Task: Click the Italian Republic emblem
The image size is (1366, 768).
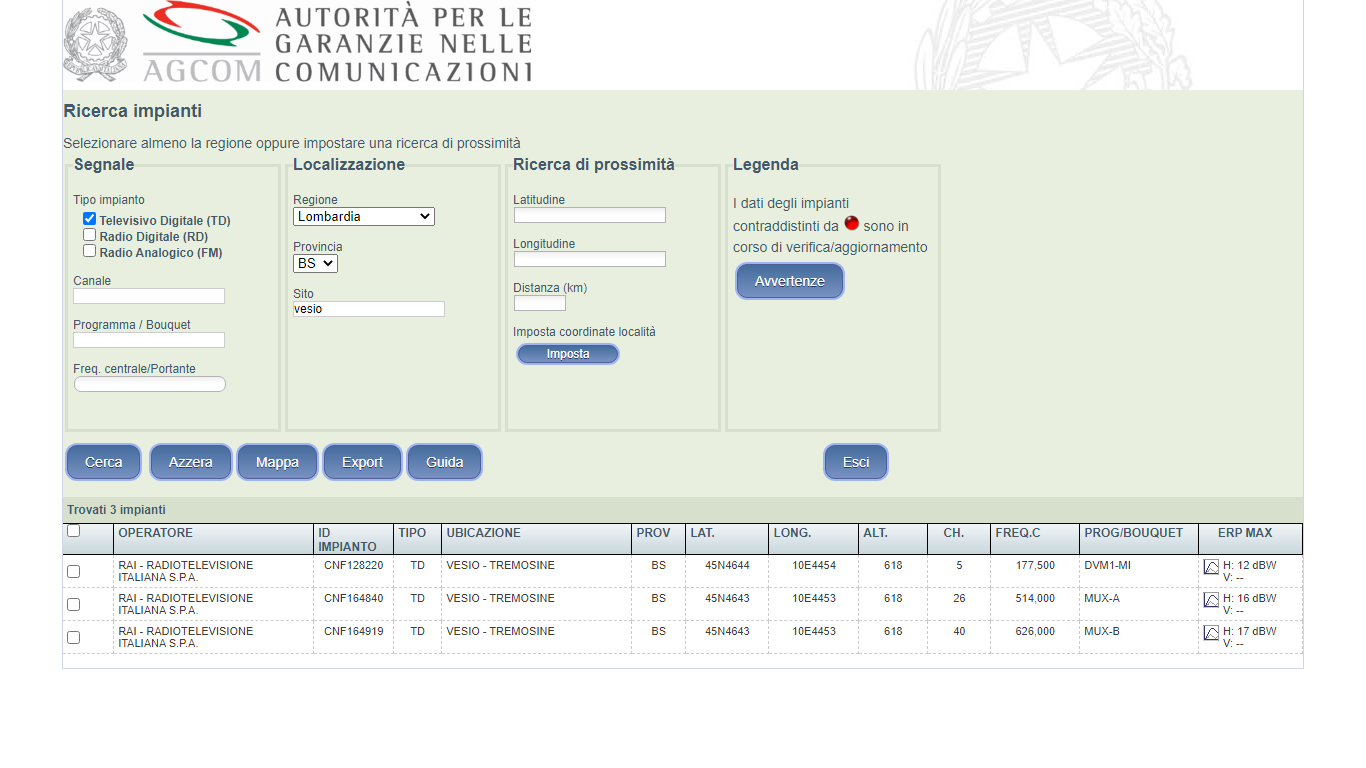Action: tap(96, 44)
